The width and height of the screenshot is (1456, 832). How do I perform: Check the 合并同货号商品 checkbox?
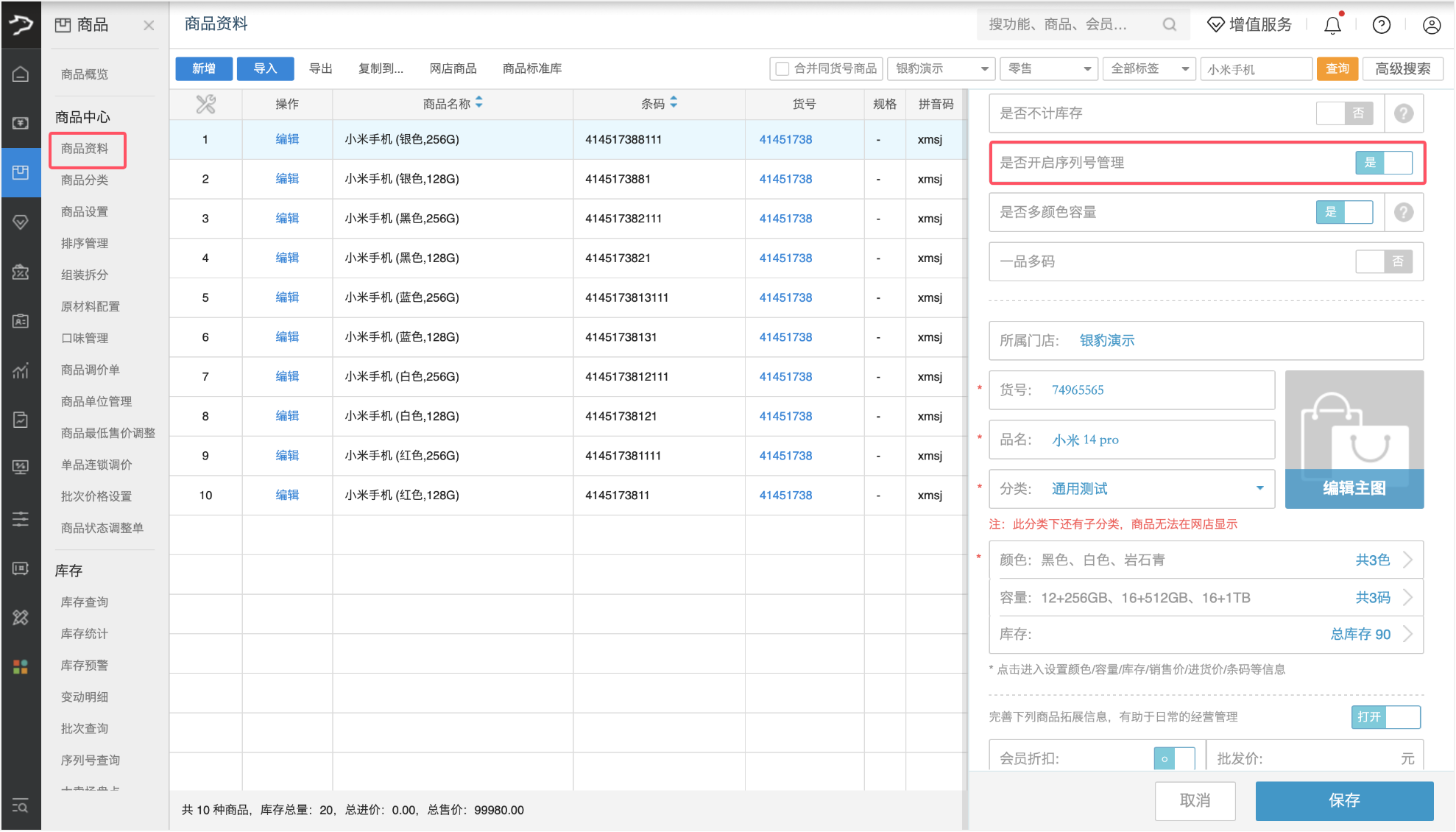(782, 68)
